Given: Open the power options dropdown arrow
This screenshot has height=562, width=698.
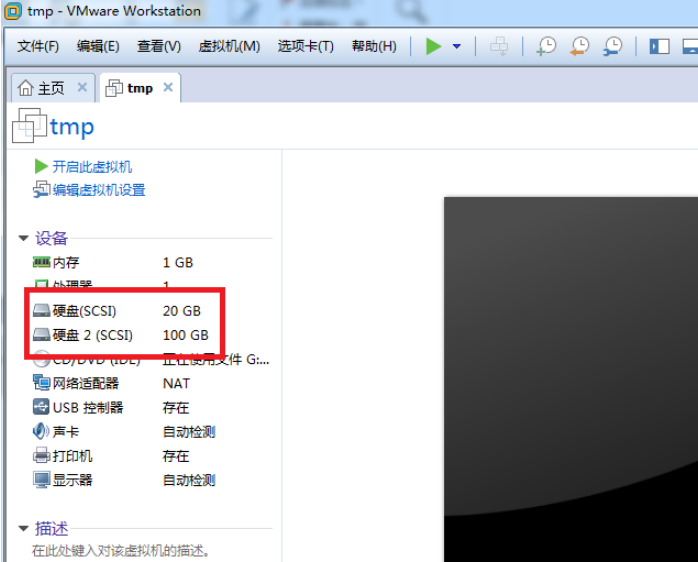Looking at the screenshot, I should (x=457, y=46).
